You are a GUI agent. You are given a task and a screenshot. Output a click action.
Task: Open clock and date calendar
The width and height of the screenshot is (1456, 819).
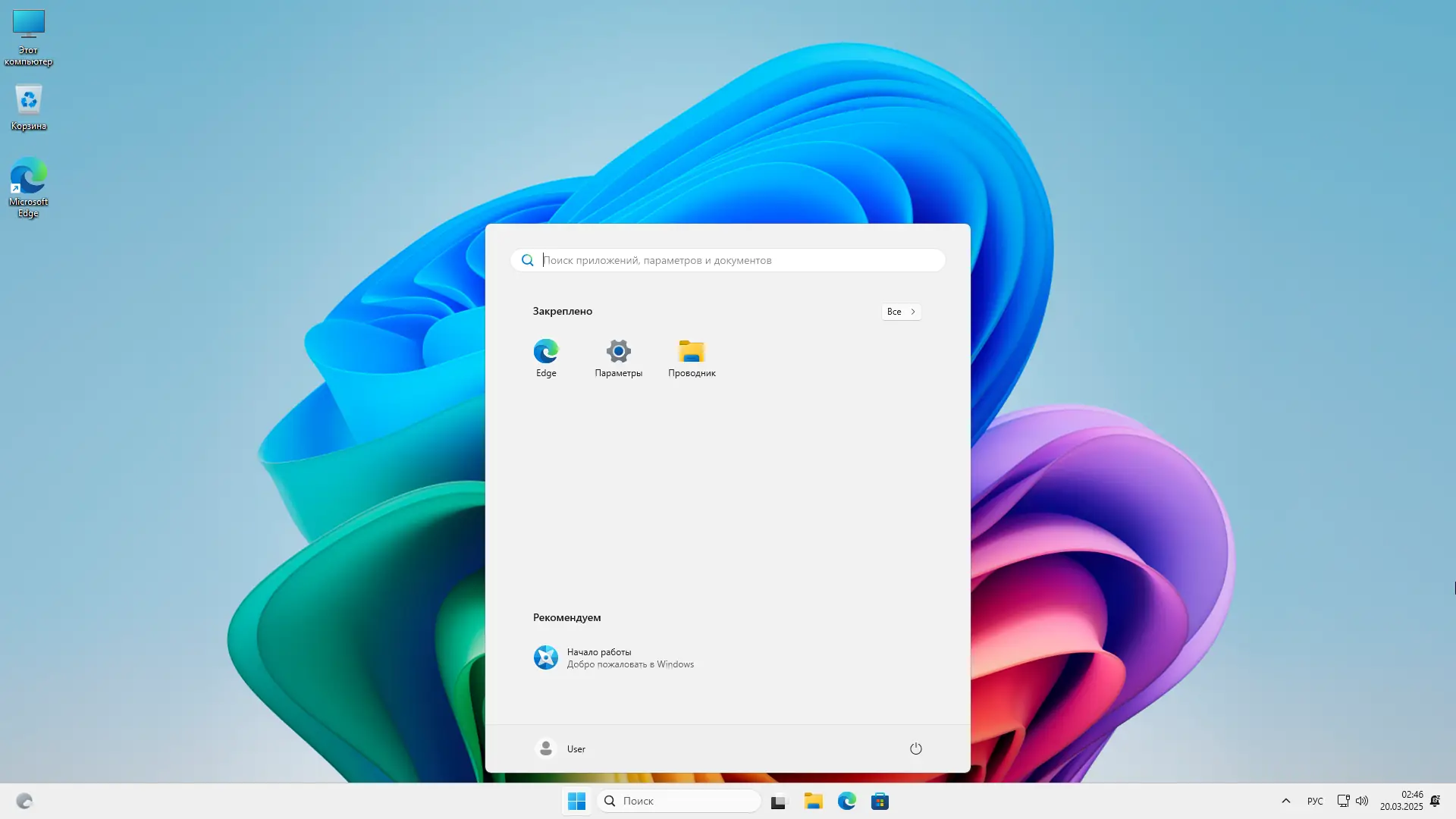pos(1401,801)
